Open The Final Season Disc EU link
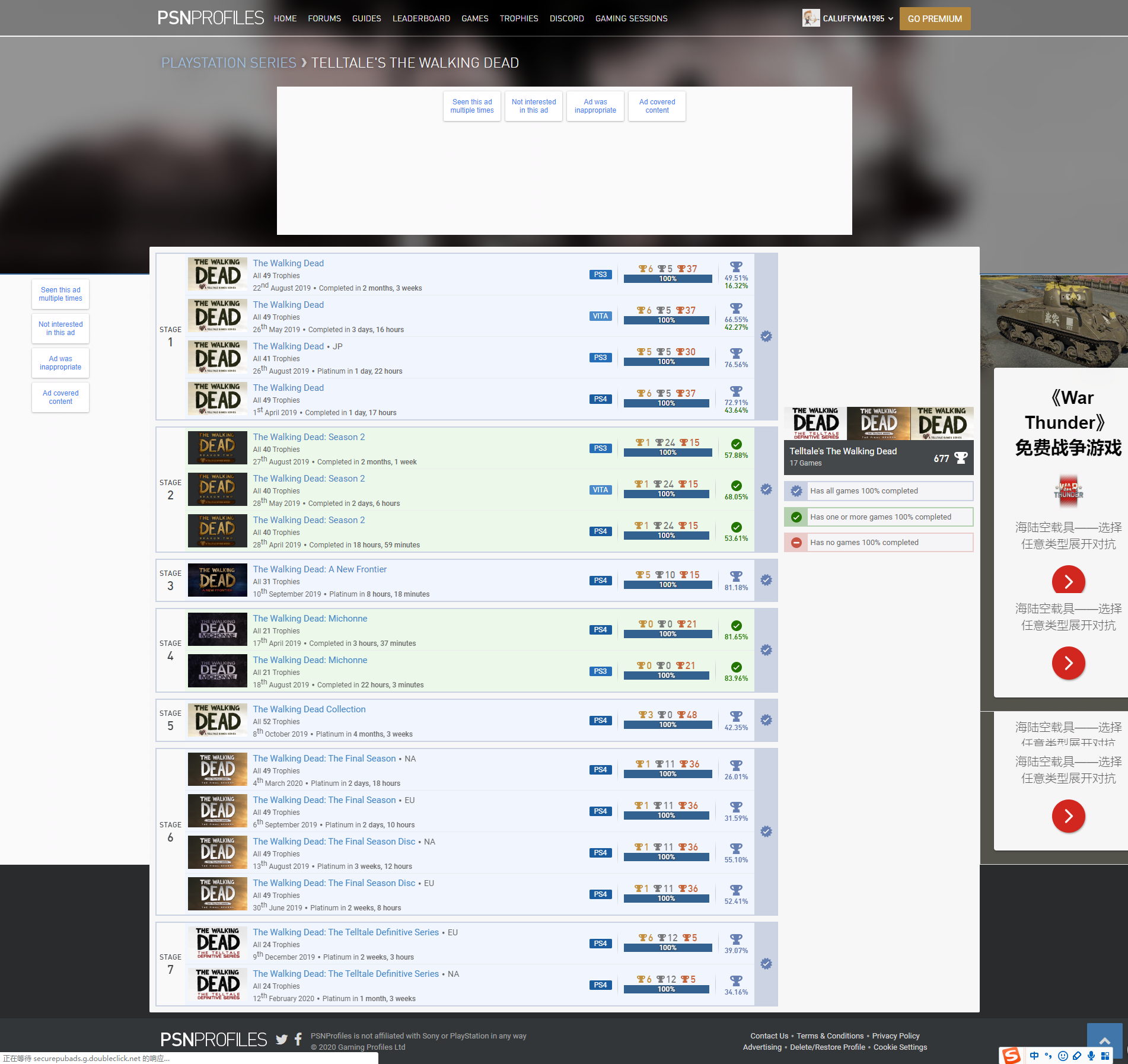The width and height of the screenshot is (1128, 1064). [x=334, y=883]
